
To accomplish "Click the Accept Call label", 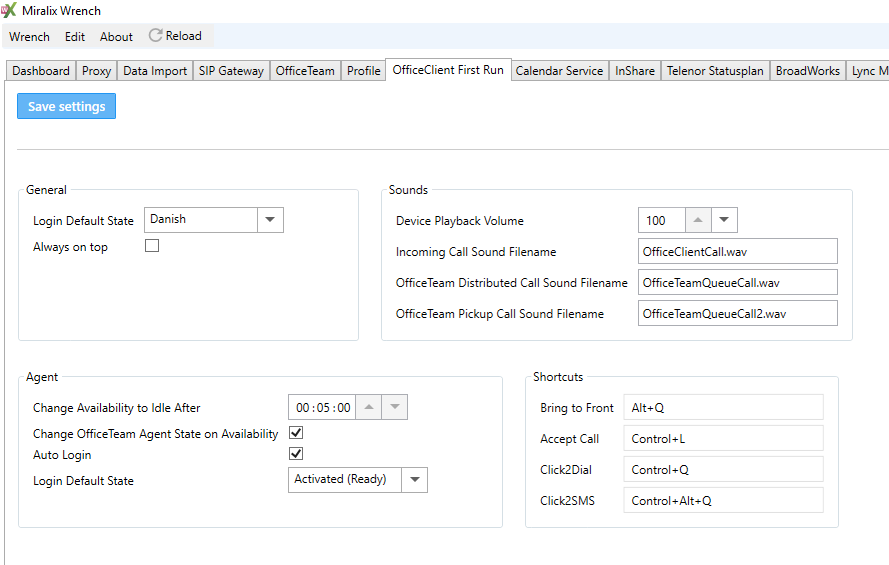I will point(569,439).
